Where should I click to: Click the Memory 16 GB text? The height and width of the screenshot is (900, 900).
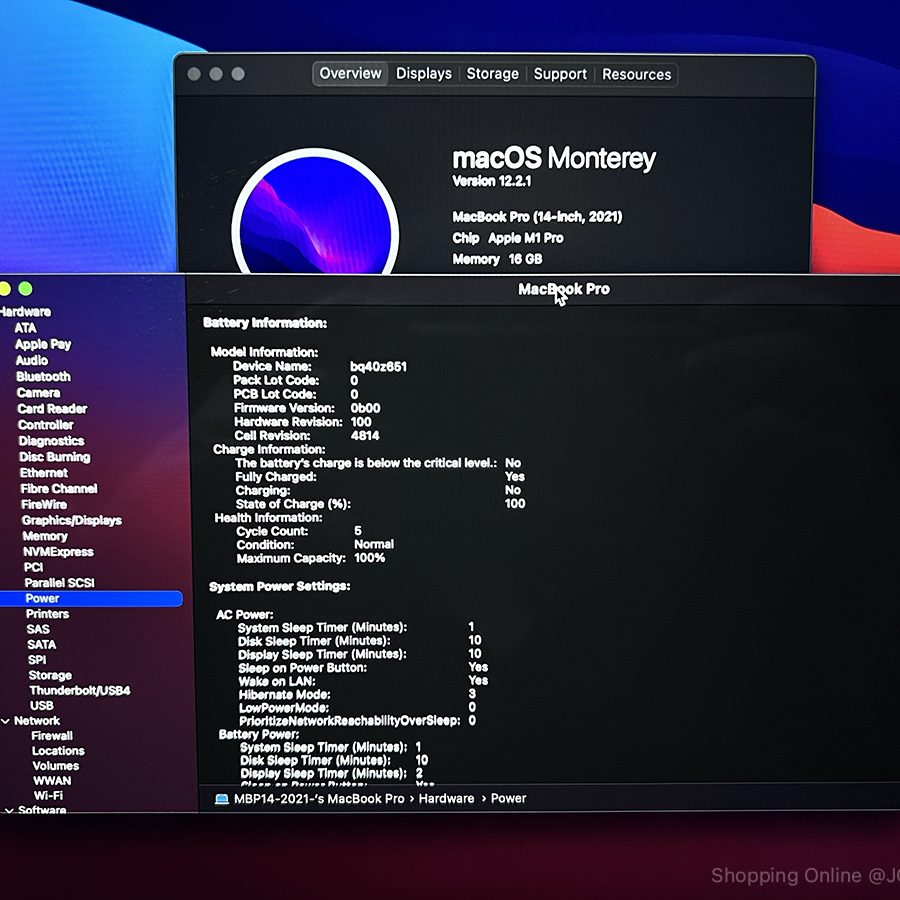click(x=498, y=259)
